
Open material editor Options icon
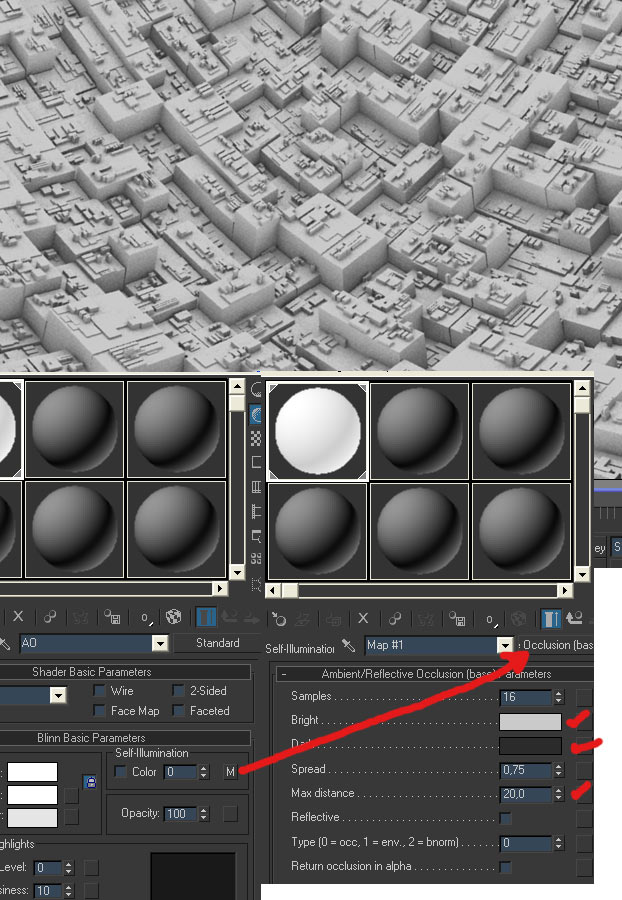pos(256,536)
